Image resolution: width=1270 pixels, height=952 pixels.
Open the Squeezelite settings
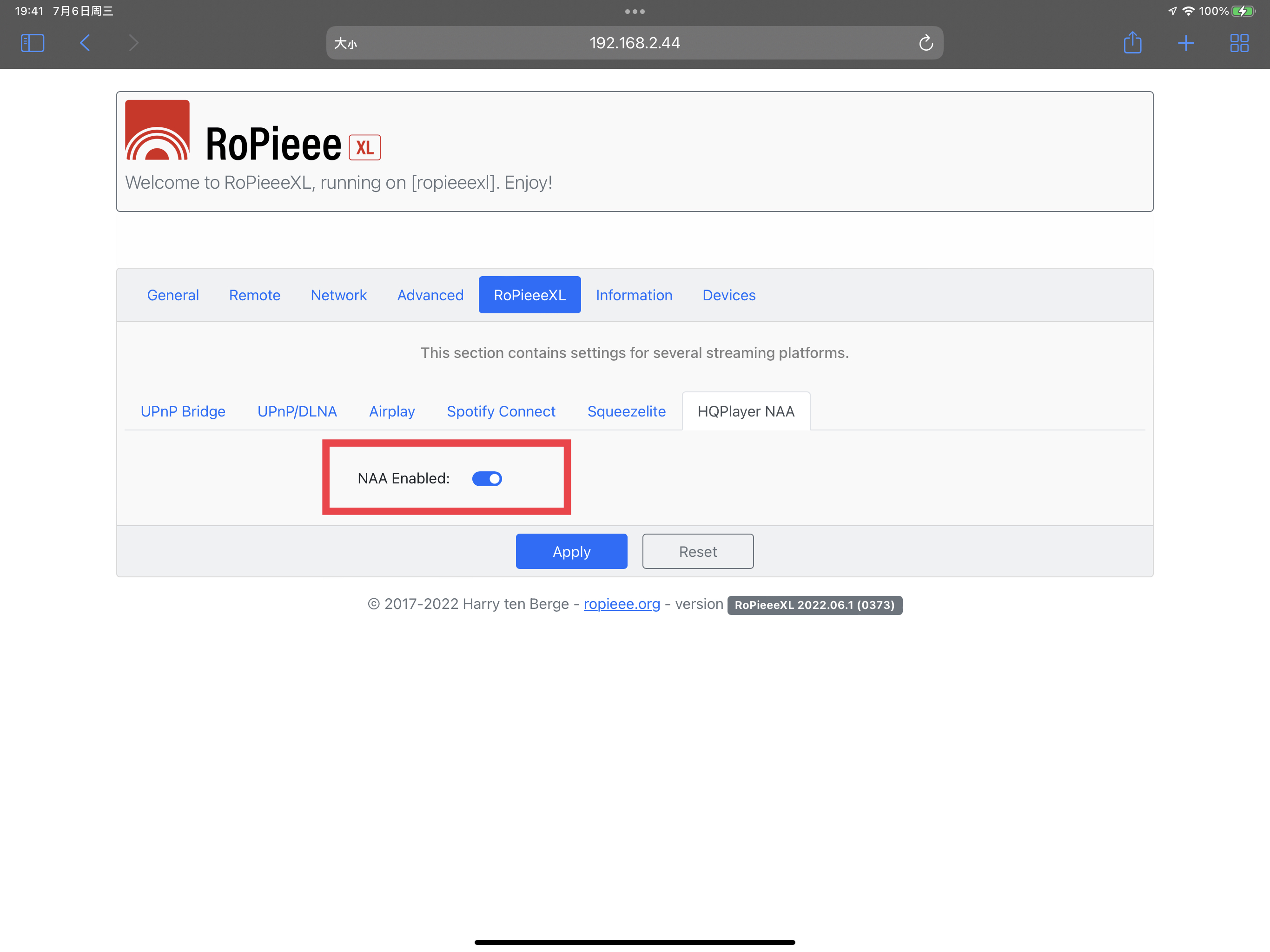626,411
